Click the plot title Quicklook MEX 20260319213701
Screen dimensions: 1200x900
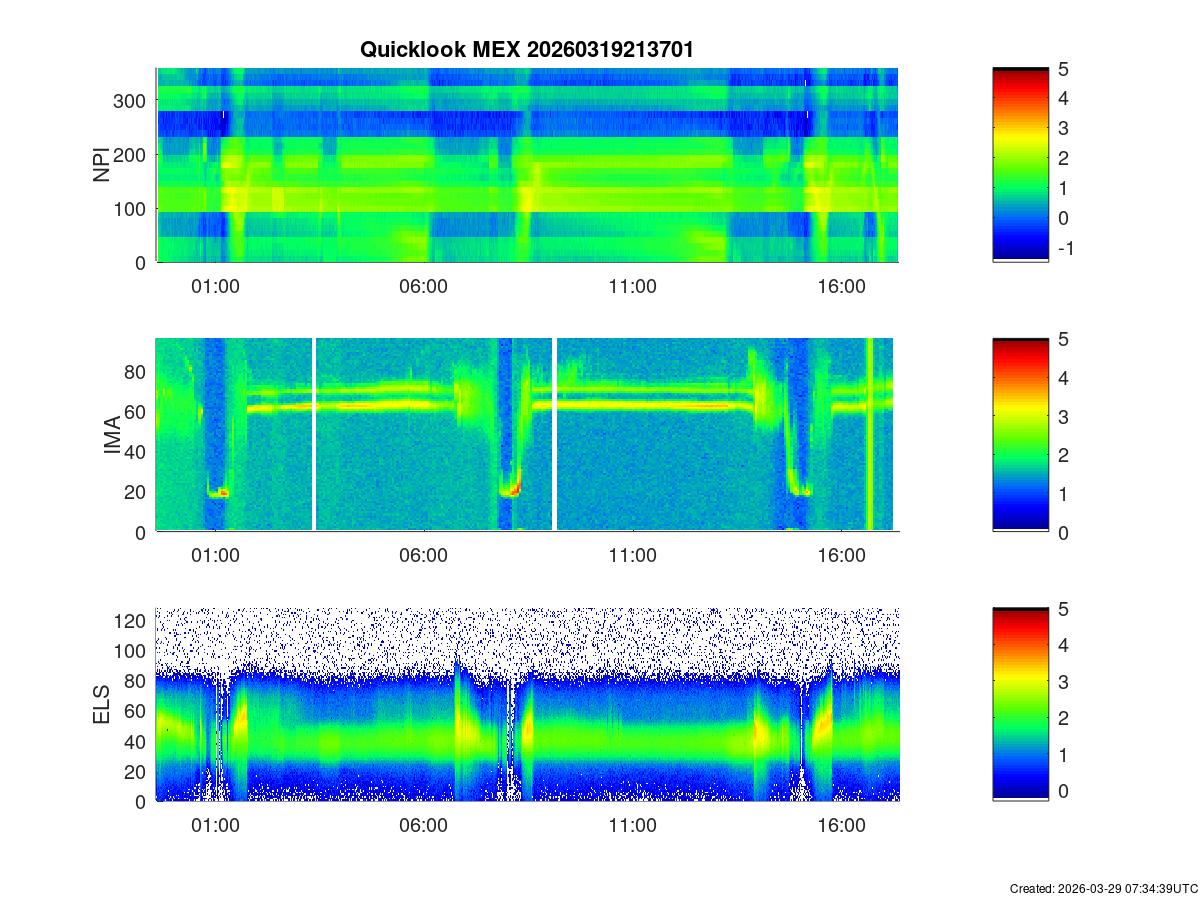point(526,49)
